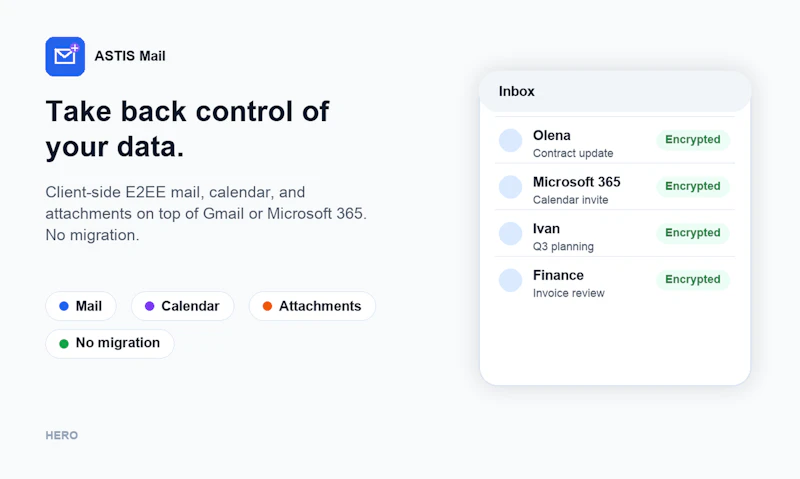Click Olena's avatar circle in the inbox
The image size is (800, 479).
click(510, 140)
